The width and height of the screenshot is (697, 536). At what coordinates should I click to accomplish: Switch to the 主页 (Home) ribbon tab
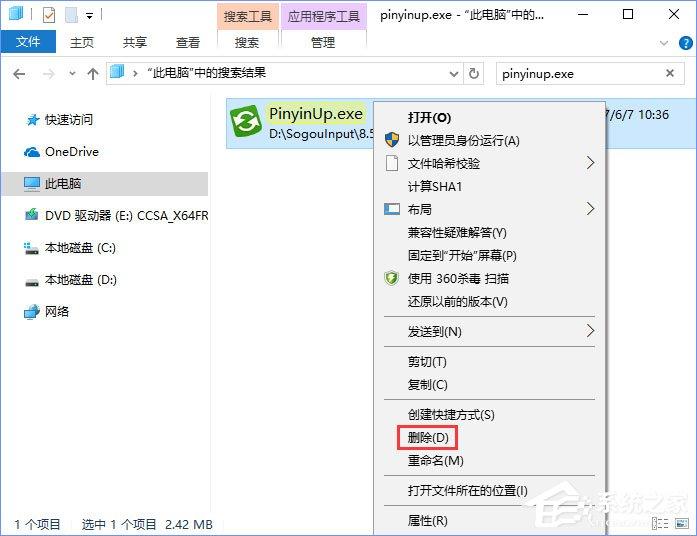[x=82, y=42]
